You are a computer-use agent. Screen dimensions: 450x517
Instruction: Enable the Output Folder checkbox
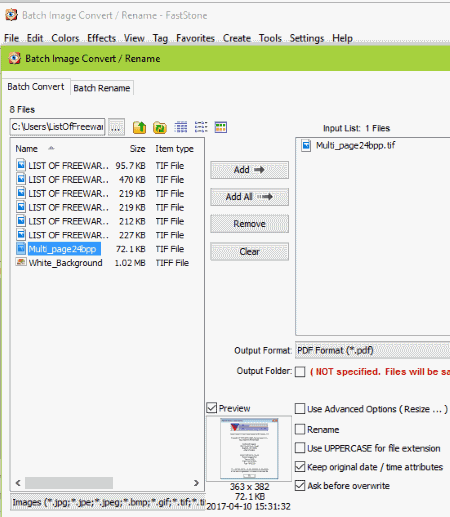[300, 372]
